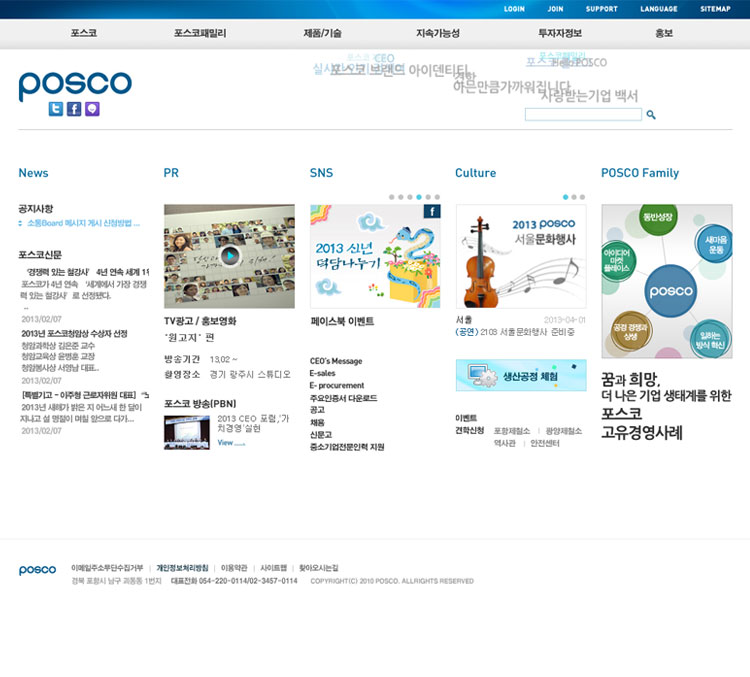The height and width of the screenshot is (677, 750).
Task: Open the 특별기고 이주형 근로자위원 article
Action: [85, 395]
